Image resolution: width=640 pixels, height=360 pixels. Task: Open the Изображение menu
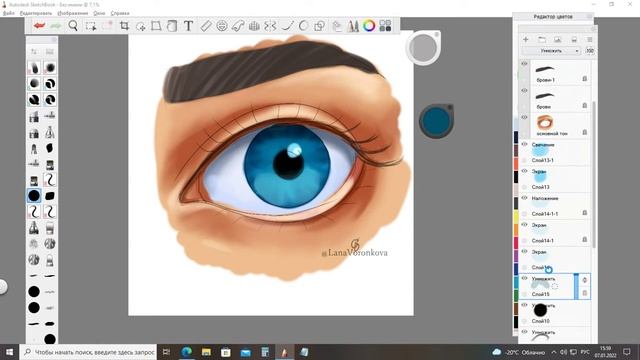[73, 13]
